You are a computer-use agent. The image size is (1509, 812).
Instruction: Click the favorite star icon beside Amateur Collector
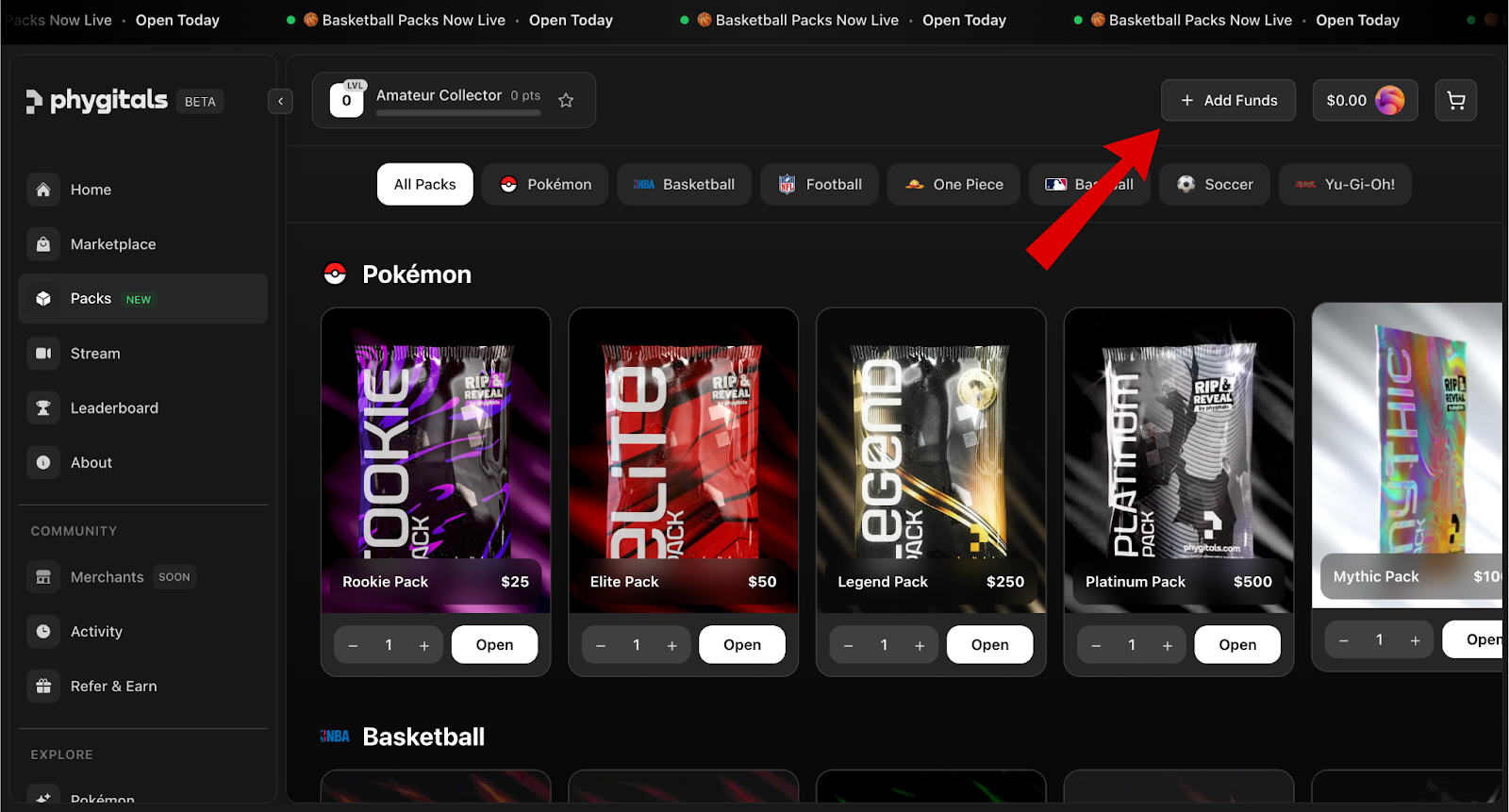(566, 100)
